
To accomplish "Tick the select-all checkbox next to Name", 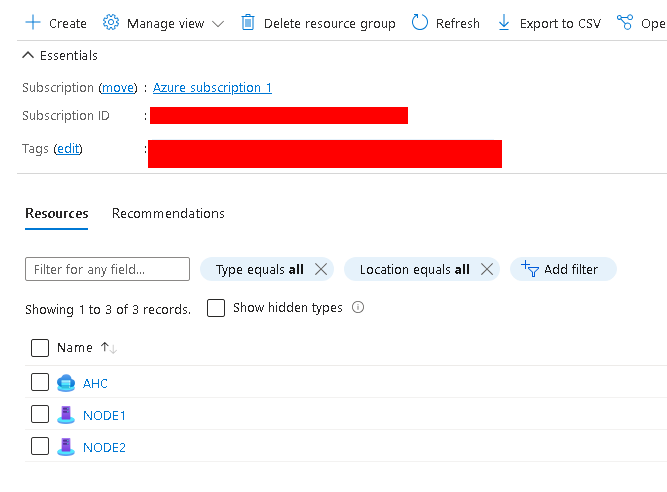I will coord(40,348).
